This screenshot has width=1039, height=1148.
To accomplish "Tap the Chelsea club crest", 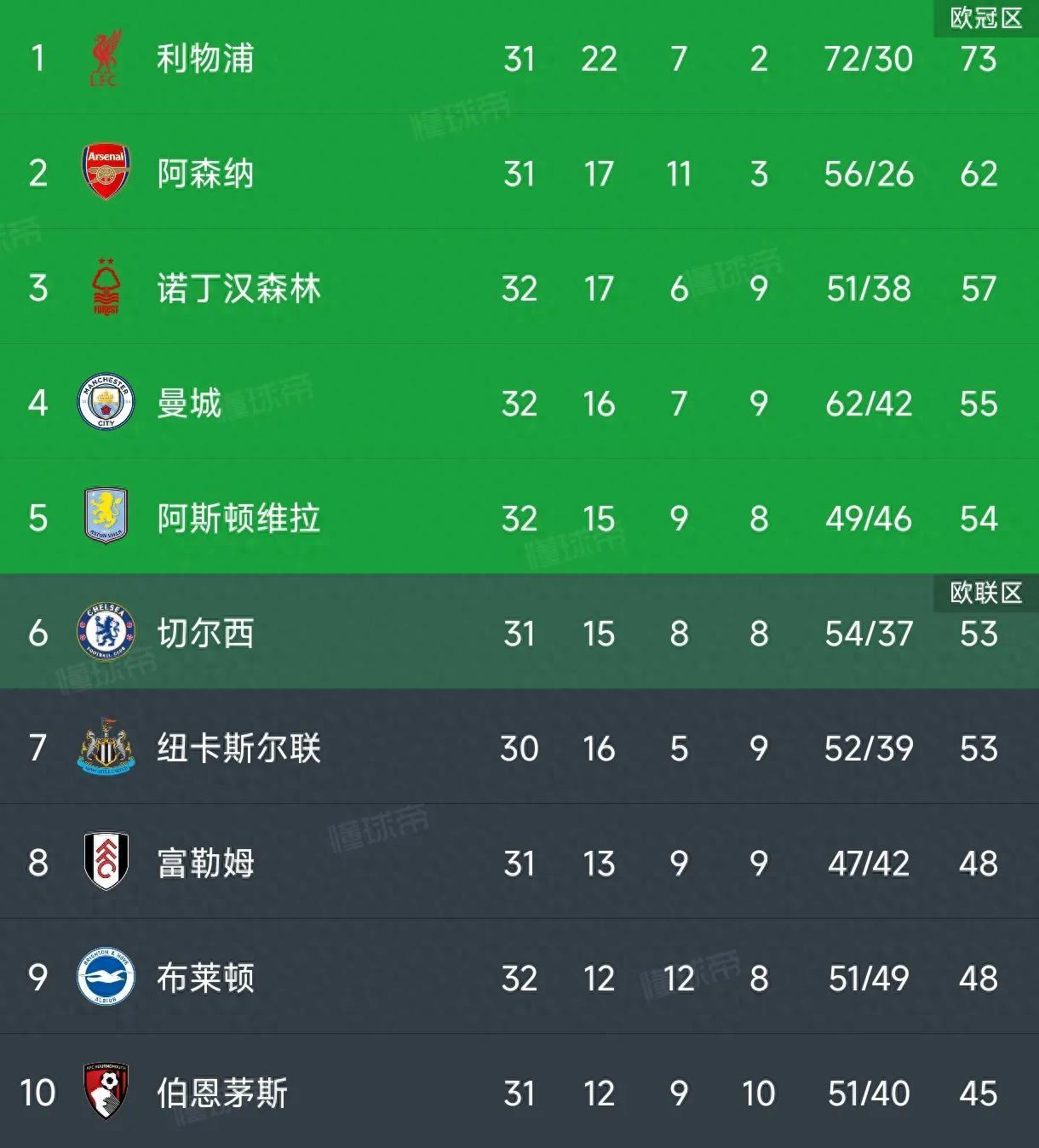I will click(106, 632).
